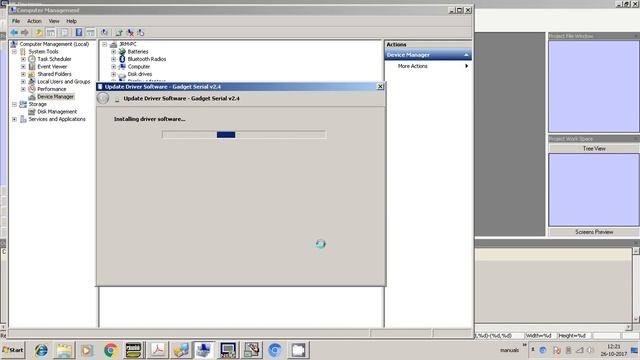The image size is (640, 360).
Task: Click the volume speaker icon in system tray
Action: (590, 350)
